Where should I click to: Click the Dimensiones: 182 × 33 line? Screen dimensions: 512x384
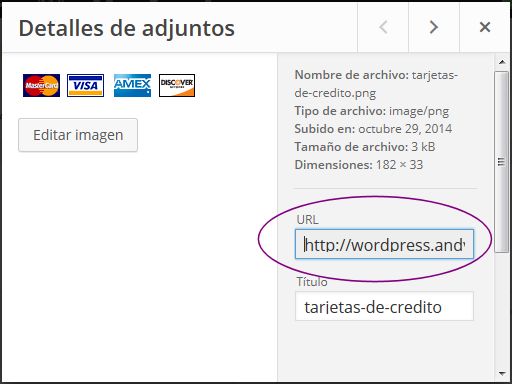(x=359, y=165)
